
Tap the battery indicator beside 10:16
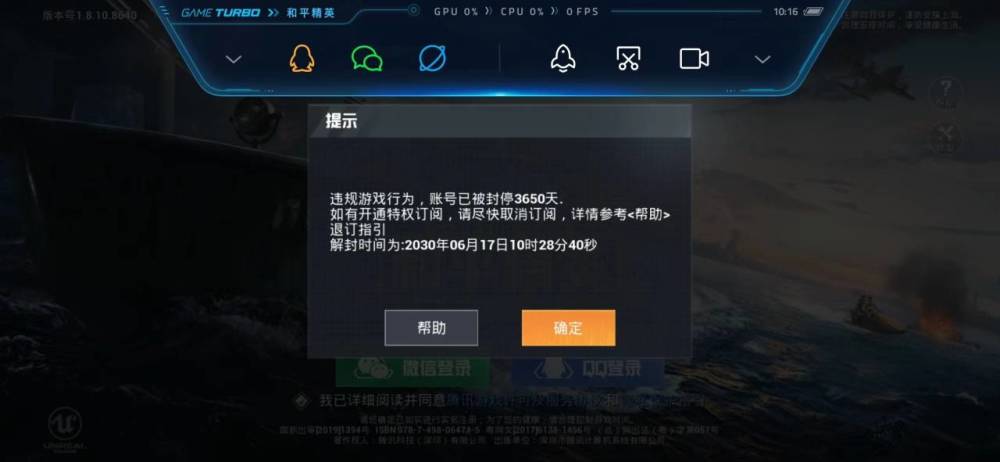(813, 11)
